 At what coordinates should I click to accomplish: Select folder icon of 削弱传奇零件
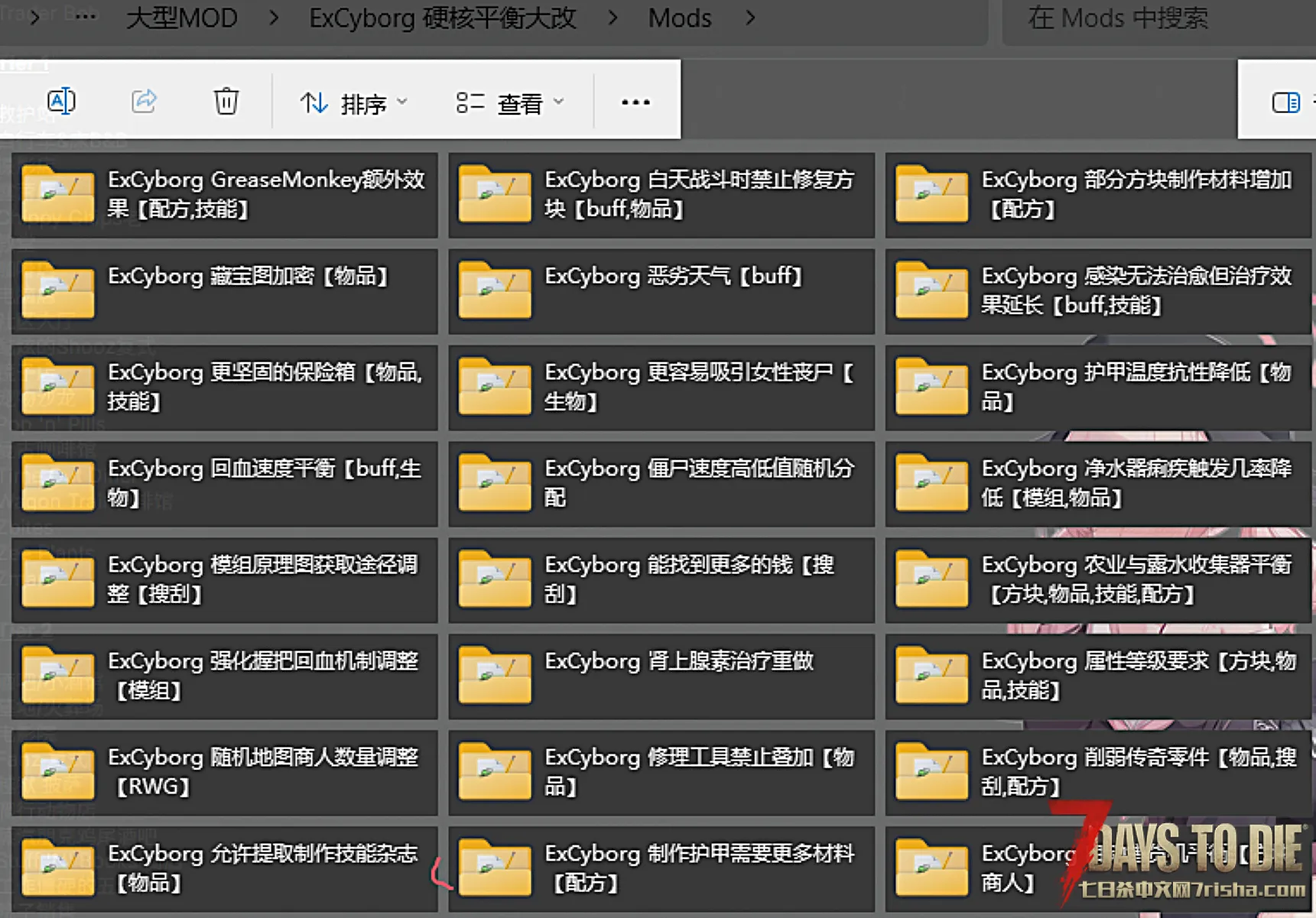tap(931, 771)
